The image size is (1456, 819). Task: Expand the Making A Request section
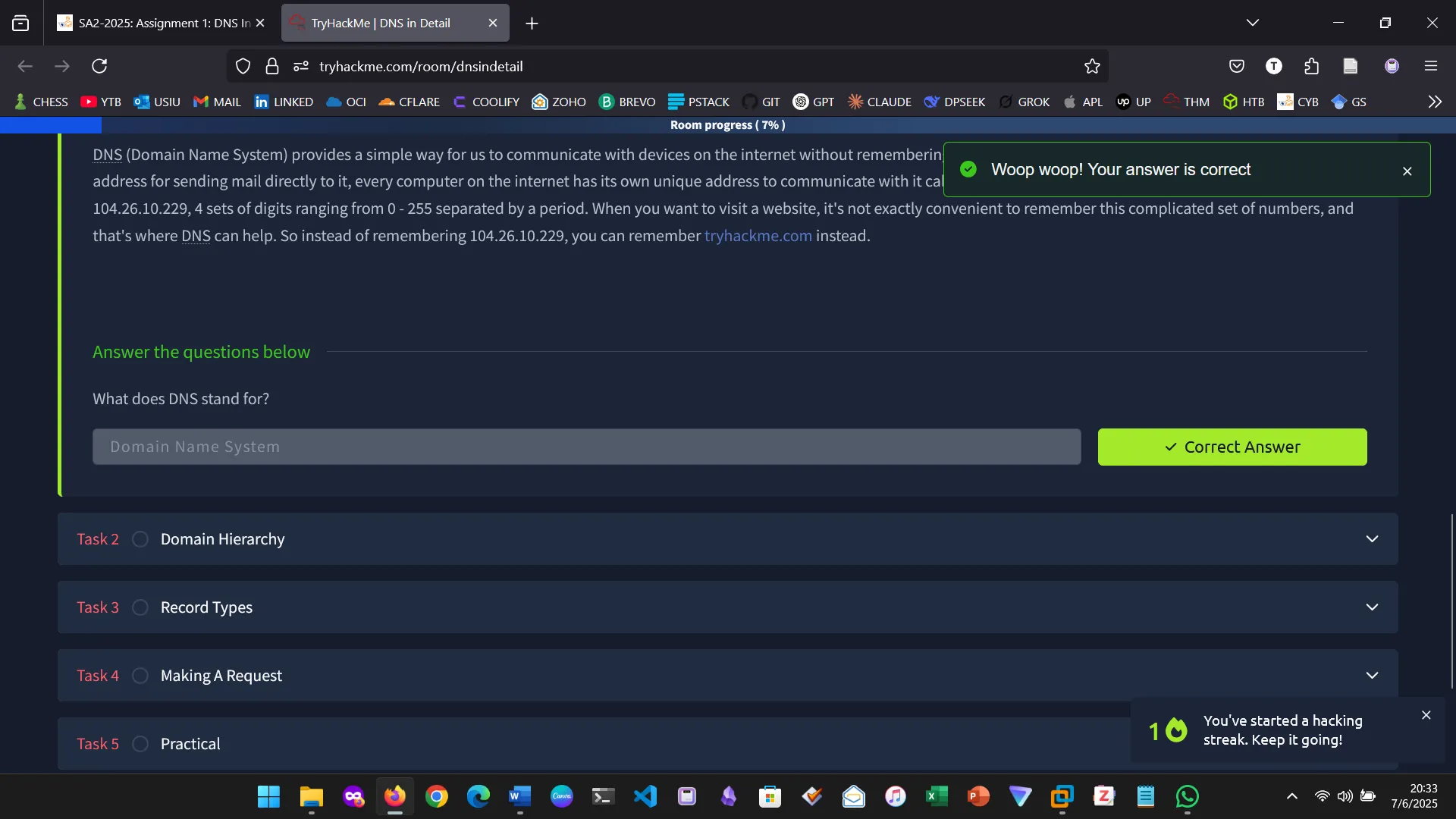tap(1373, 675)
